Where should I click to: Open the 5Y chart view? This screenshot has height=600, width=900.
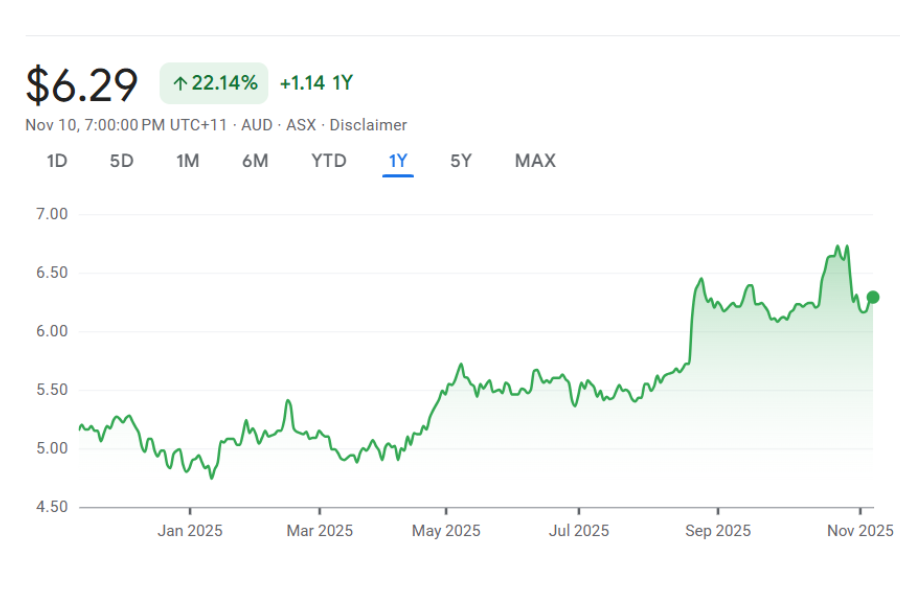pyautogui.click(x=460, y=161)
